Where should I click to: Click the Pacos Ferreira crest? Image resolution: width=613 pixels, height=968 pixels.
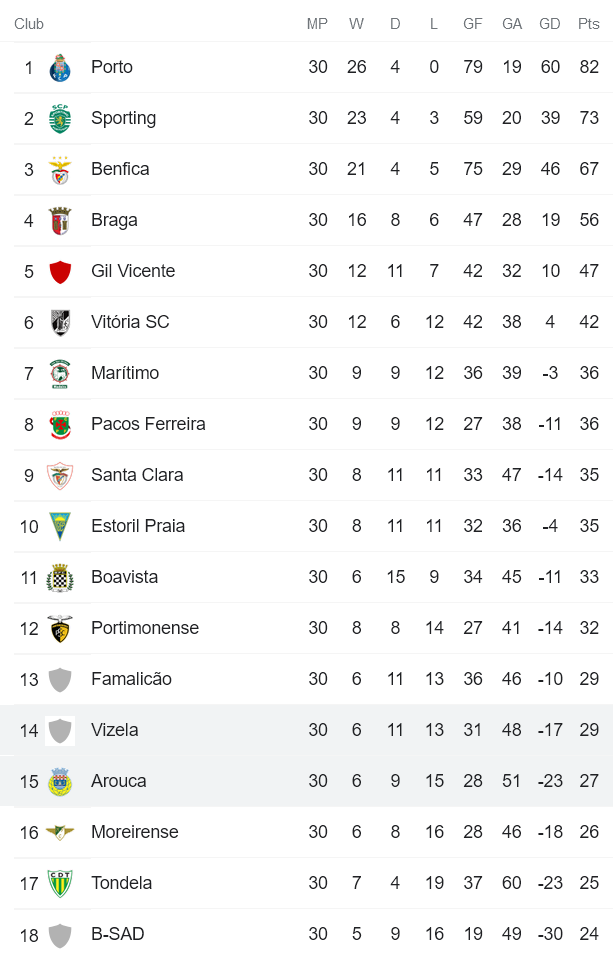(60, 425)
